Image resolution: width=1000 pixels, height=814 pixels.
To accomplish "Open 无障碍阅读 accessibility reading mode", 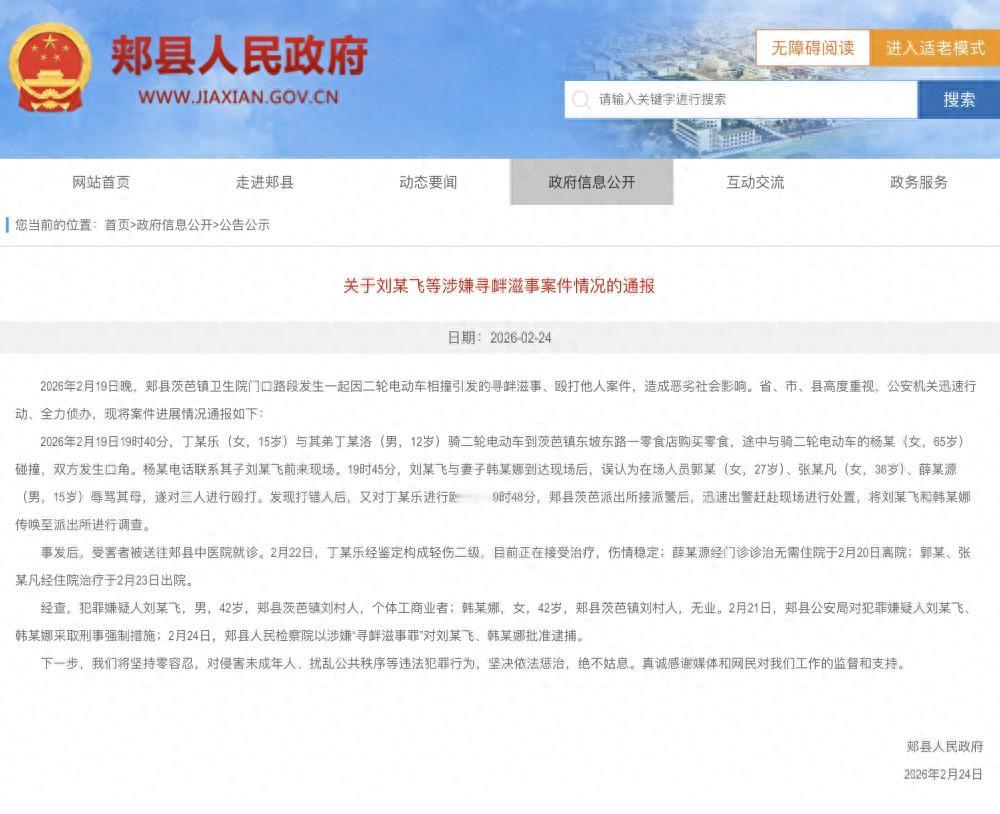I will (812, 48).
